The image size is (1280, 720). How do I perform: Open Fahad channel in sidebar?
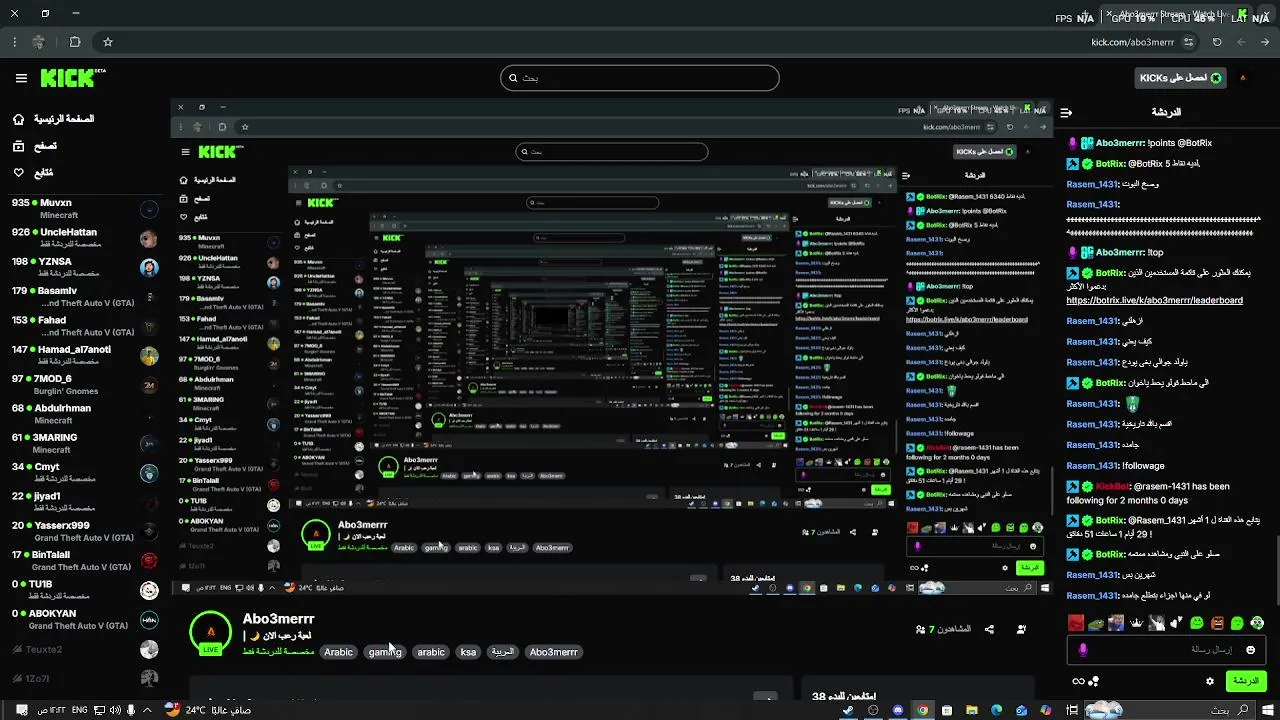click(x=84, y=326)
